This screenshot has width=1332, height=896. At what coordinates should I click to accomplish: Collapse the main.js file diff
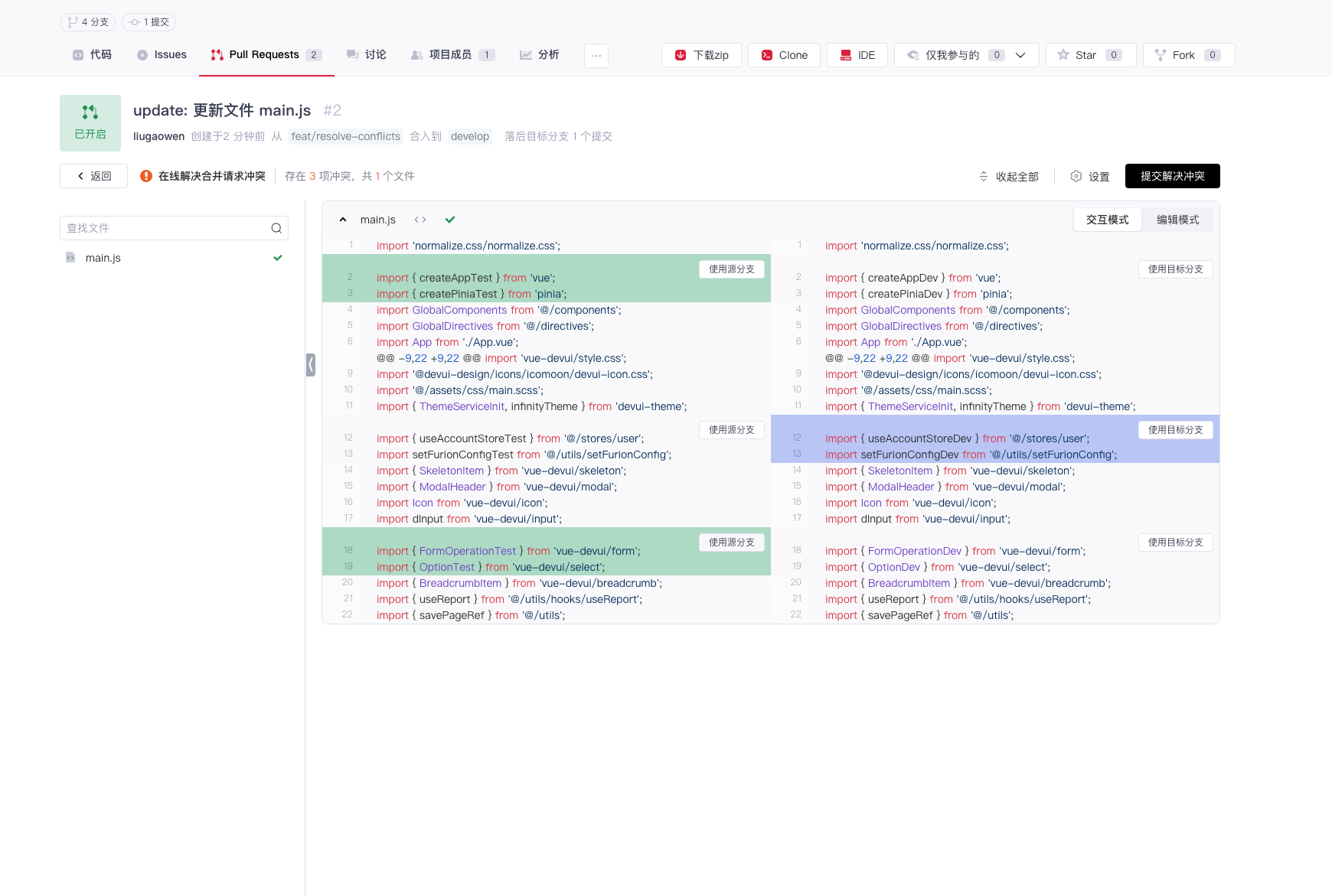click(343, 220)
